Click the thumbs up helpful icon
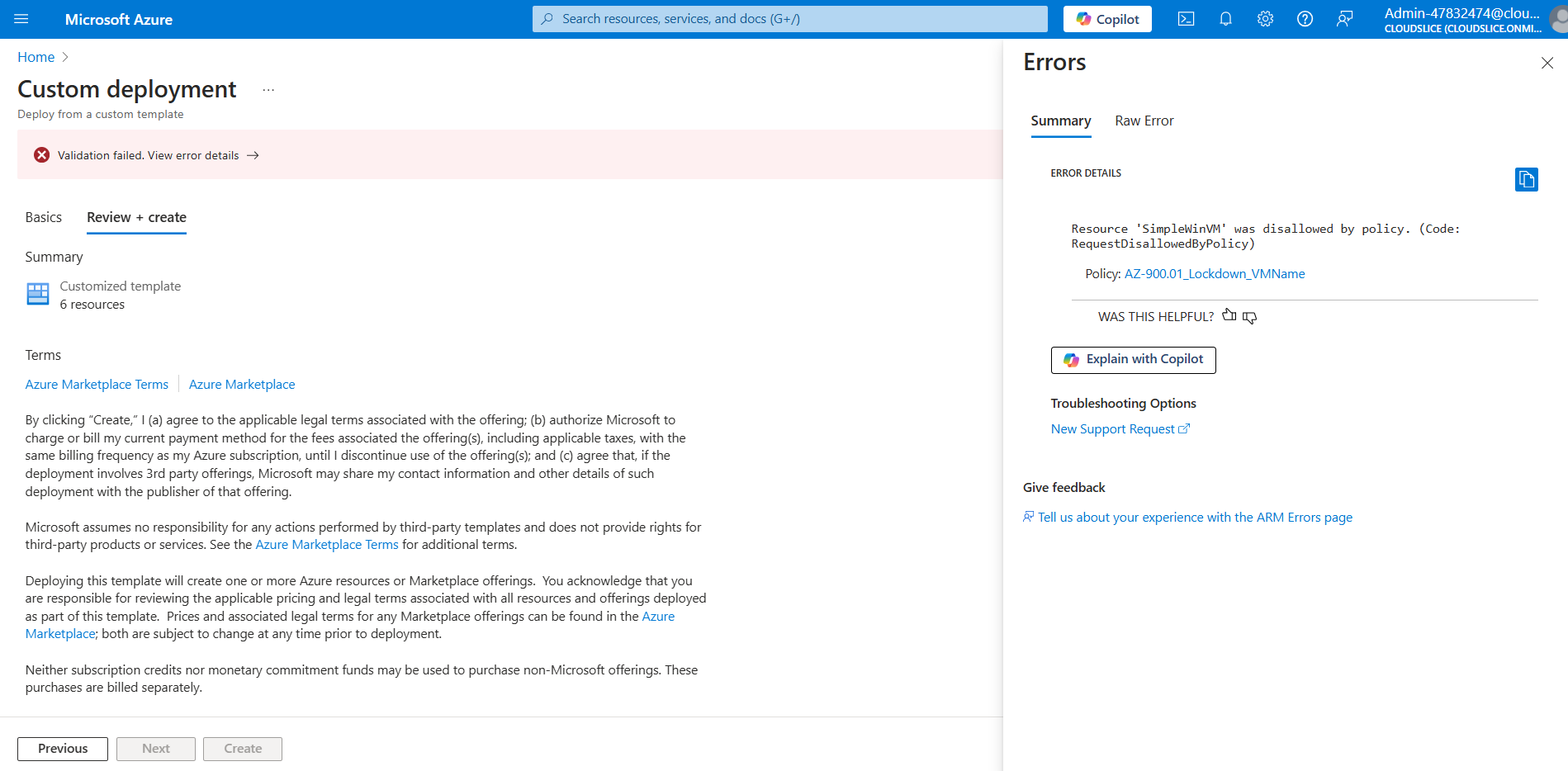Image resolution: width=1568 pixels, height=771 pixels. point(1229,315)
